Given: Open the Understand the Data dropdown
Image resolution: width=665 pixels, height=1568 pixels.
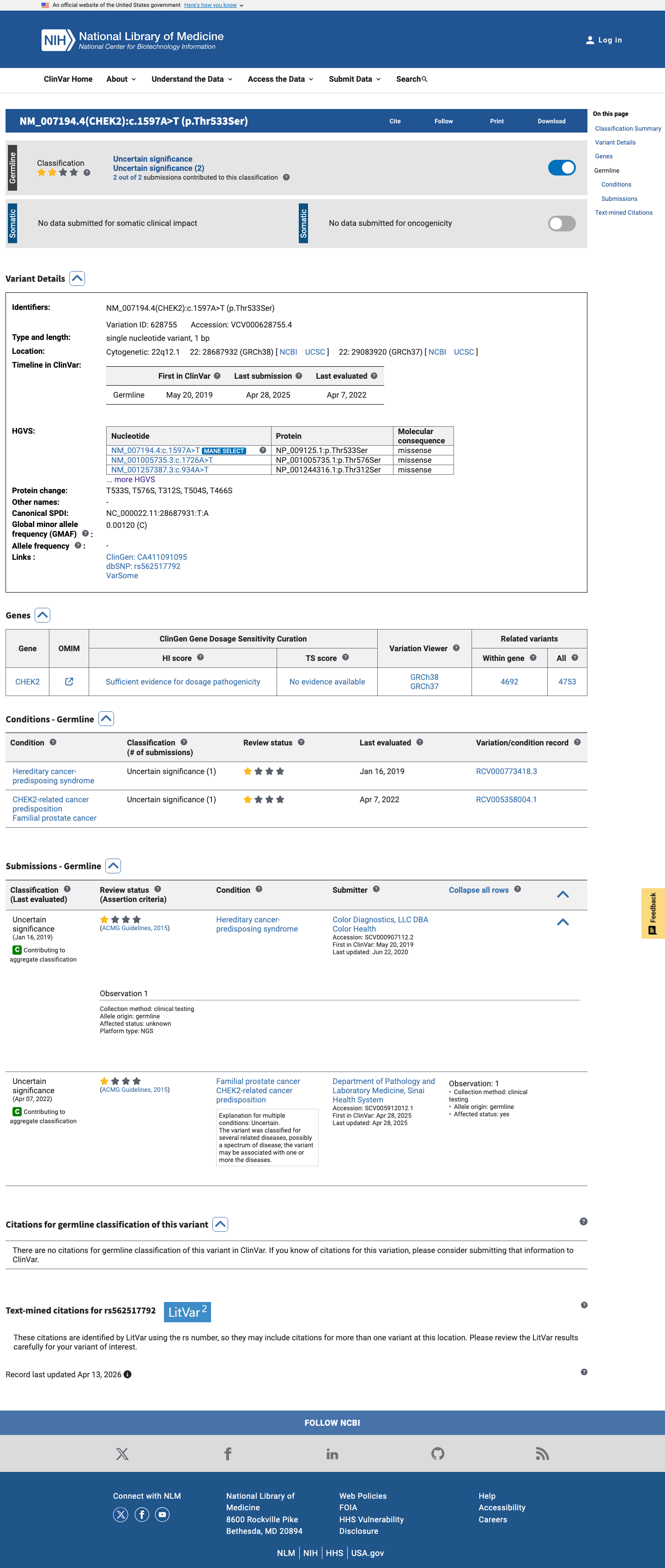Looking at the screenshot, I should coord(192,79).
